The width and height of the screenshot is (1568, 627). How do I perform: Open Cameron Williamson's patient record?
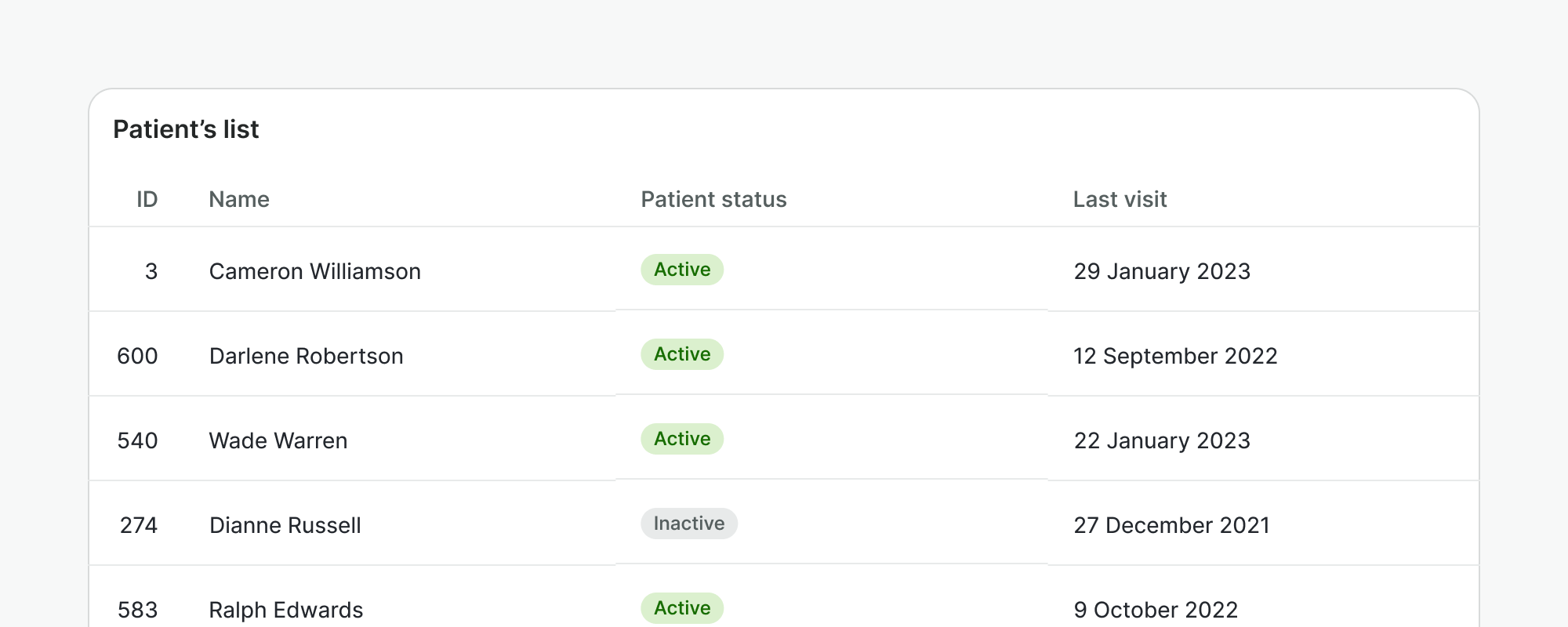tap(314, 271)
